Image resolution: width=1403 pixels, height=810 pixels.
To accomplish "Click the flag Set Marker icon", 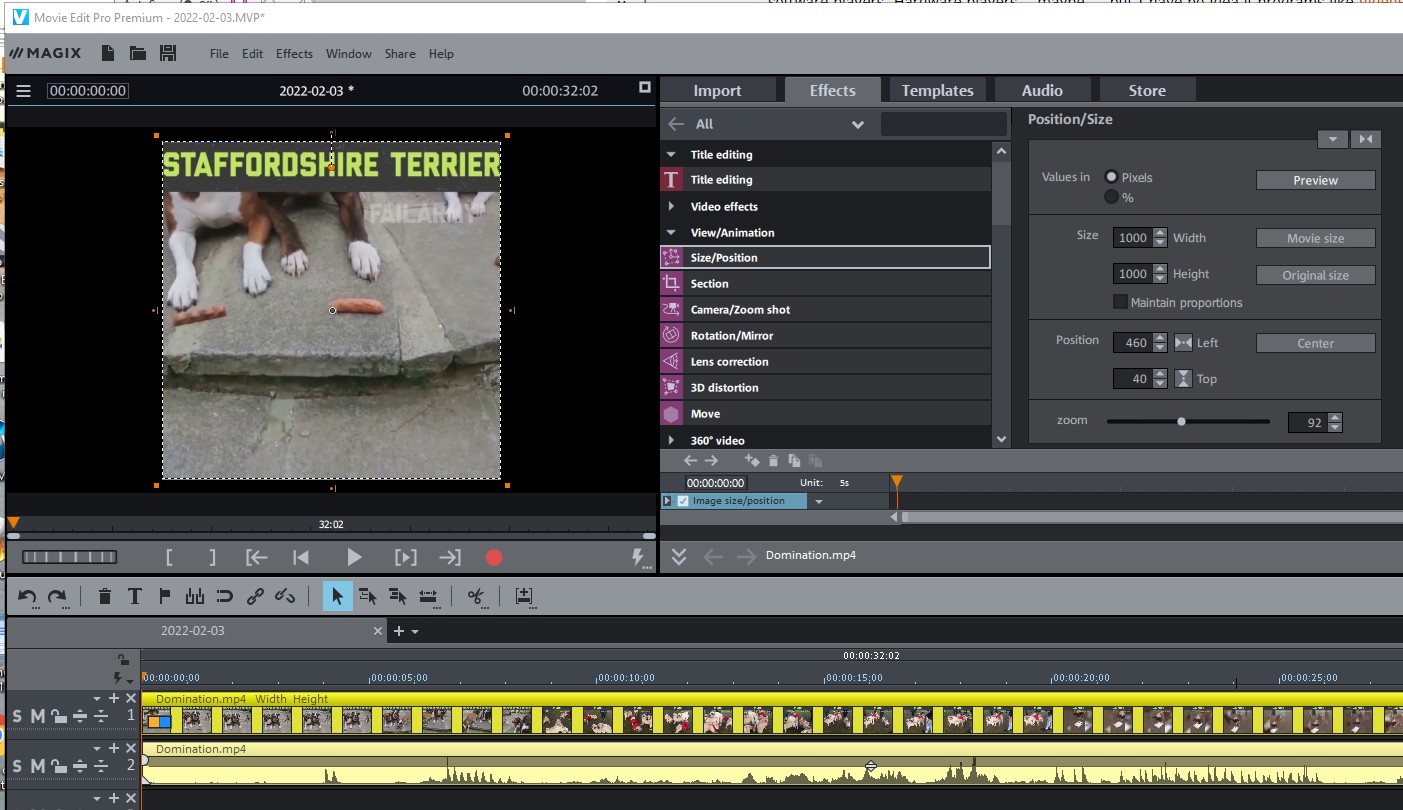I will point(165,597).
